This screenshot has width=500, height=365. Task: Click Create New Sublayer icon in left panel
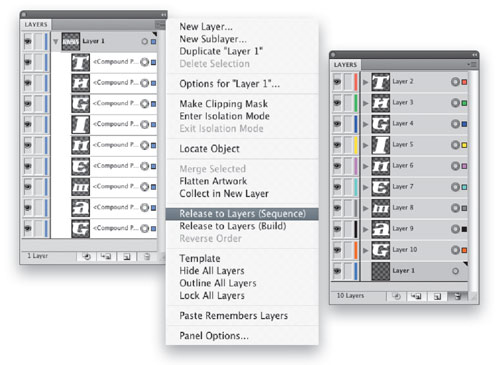point(106,256)
